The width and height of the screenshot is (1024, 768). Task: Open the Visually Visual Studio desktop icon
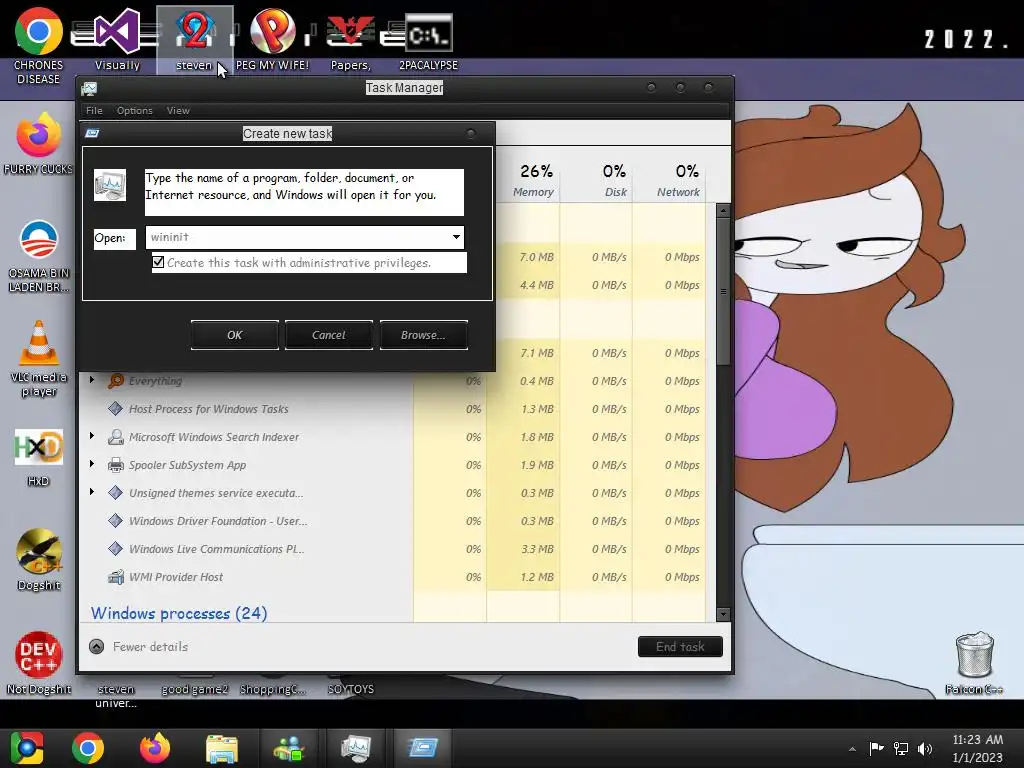[x=117, y=39]
